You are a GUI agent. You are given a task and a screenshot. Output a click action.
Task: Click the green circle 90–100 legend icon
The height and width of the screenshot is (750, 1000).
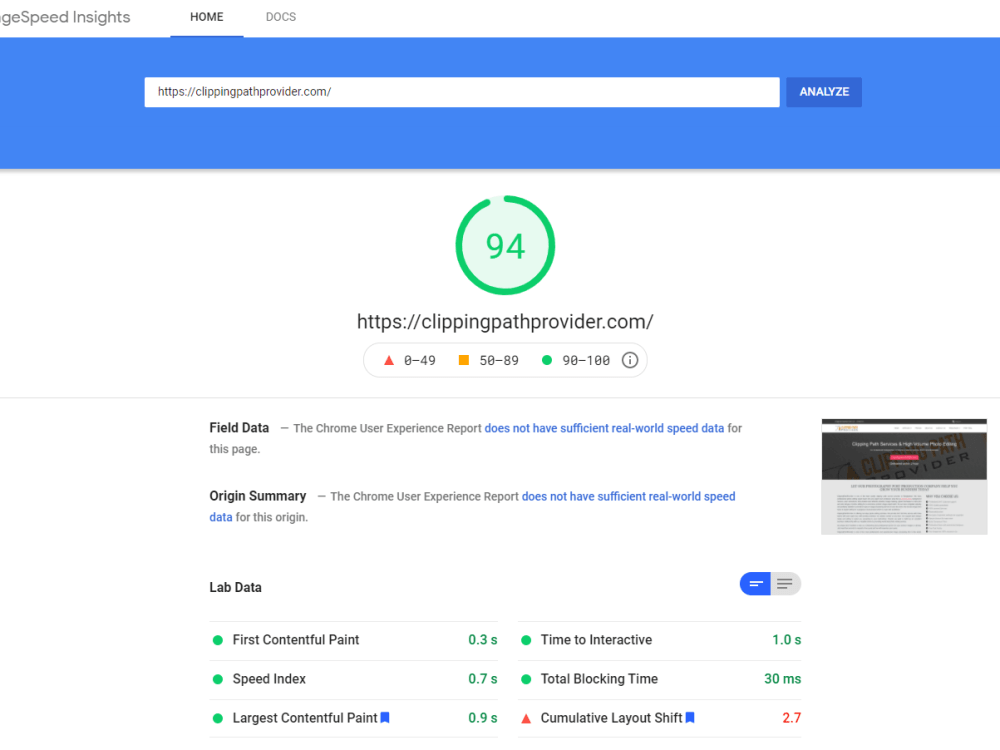point(547,360)
